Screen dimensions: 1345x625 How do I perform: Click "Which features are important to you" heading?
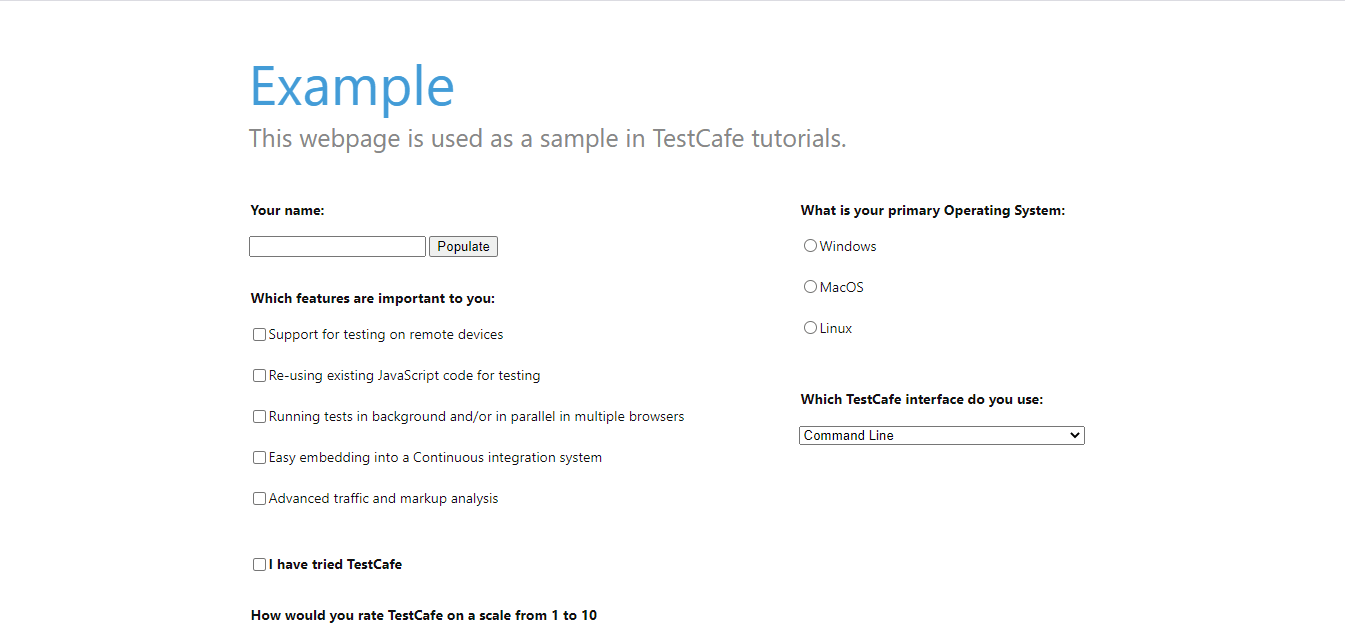click(373, 298)
